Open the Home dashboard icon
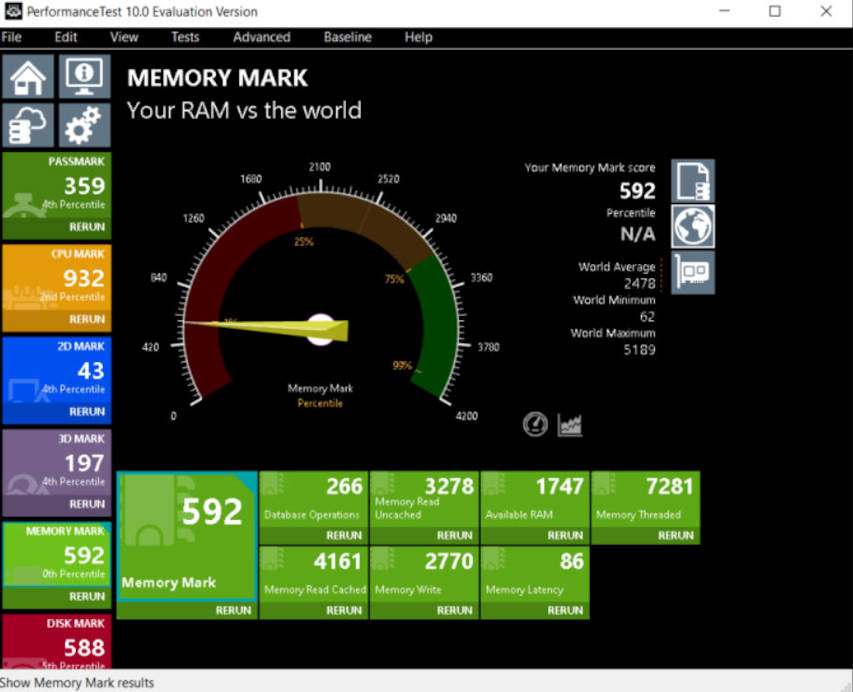 pos(28,76)
